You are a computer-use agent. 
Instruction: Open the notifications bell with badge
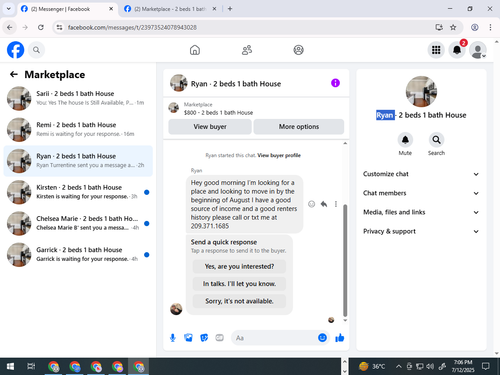pyautogui.click(x=457, y=50)
